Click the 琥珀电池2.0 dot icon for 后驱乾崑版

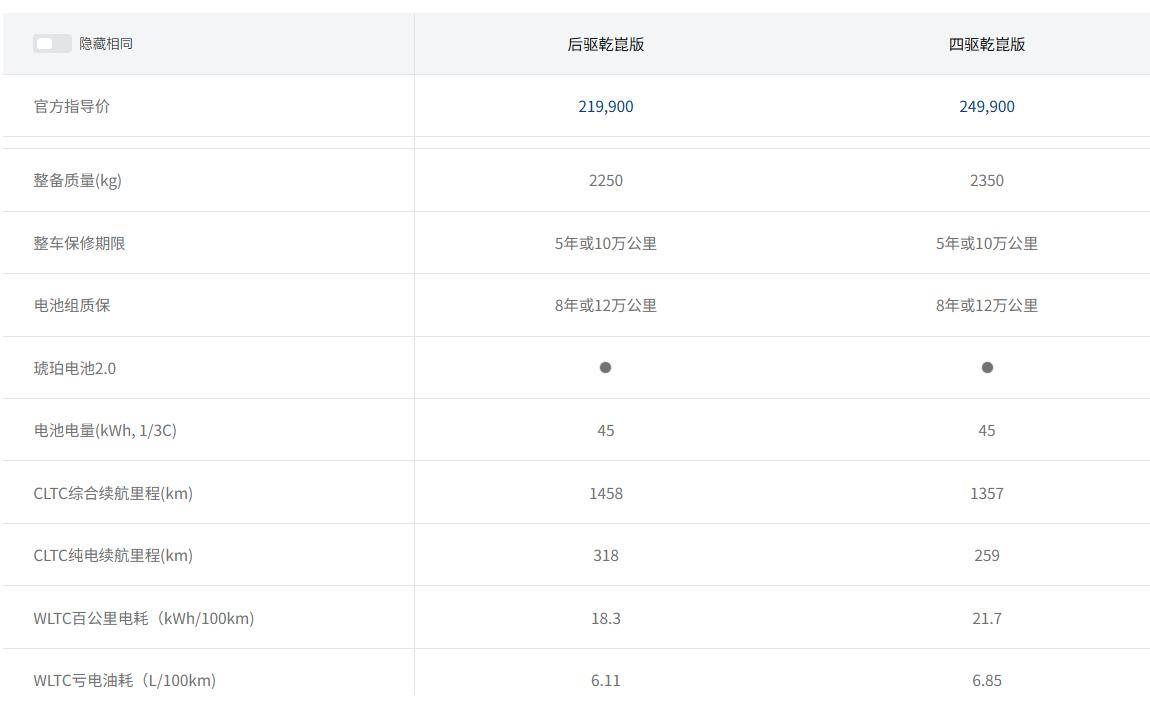point(605,368)
